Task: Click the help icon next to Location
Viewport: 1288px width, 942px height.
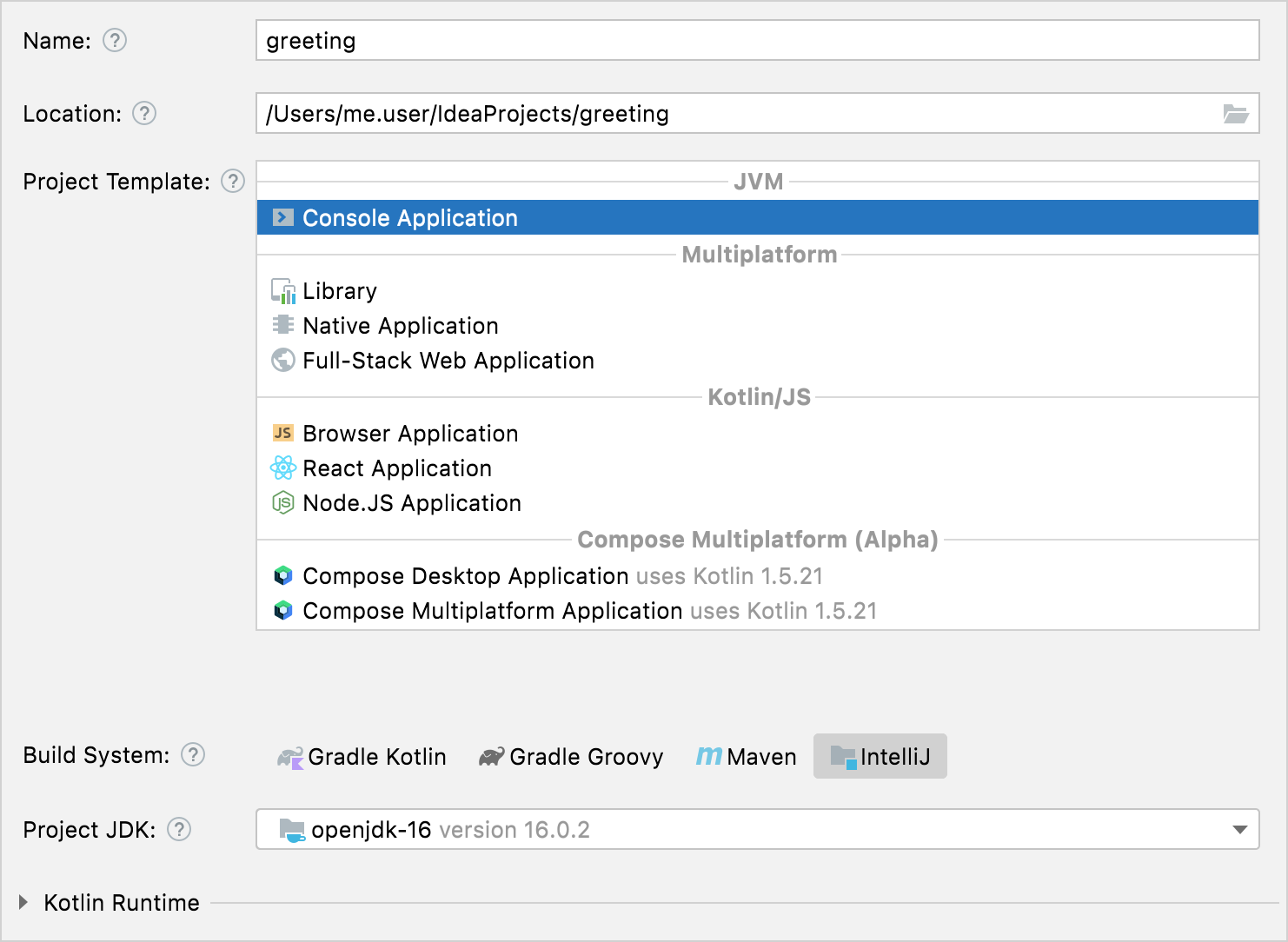Action: coord(144,114)
